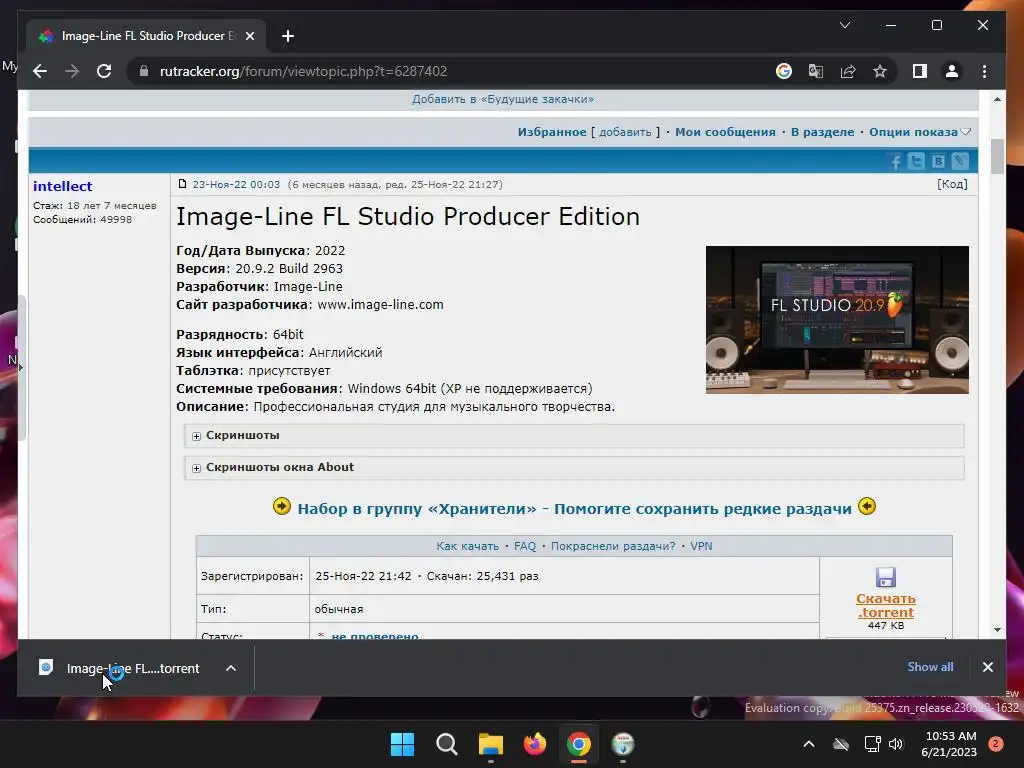This screenshot has width=1024, height=768.
Task: Click the Chrome taskbar icon
Action: click(579, 744)
